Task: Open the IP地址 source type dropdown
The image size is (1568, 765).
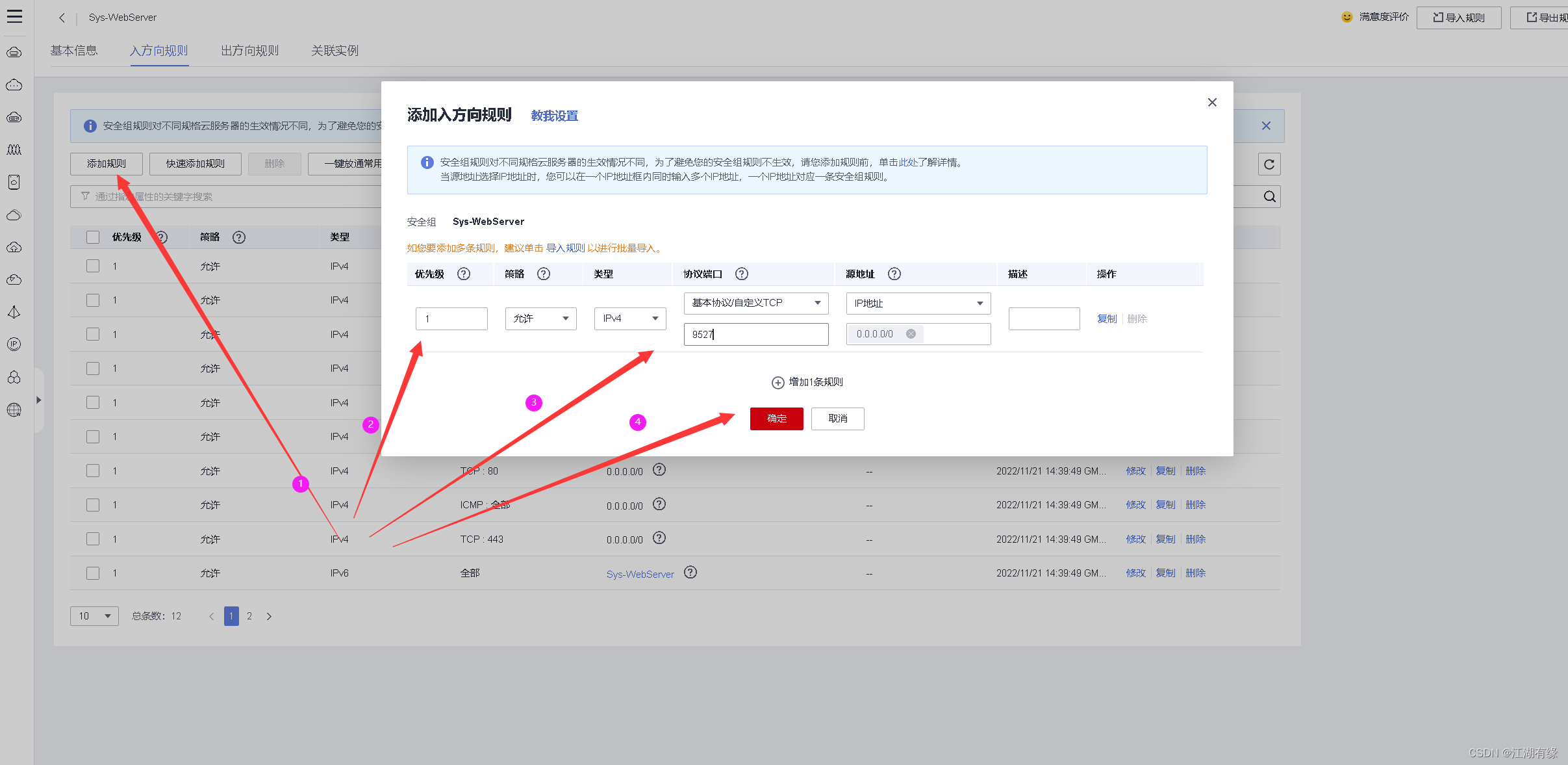Action: (918, 304)
